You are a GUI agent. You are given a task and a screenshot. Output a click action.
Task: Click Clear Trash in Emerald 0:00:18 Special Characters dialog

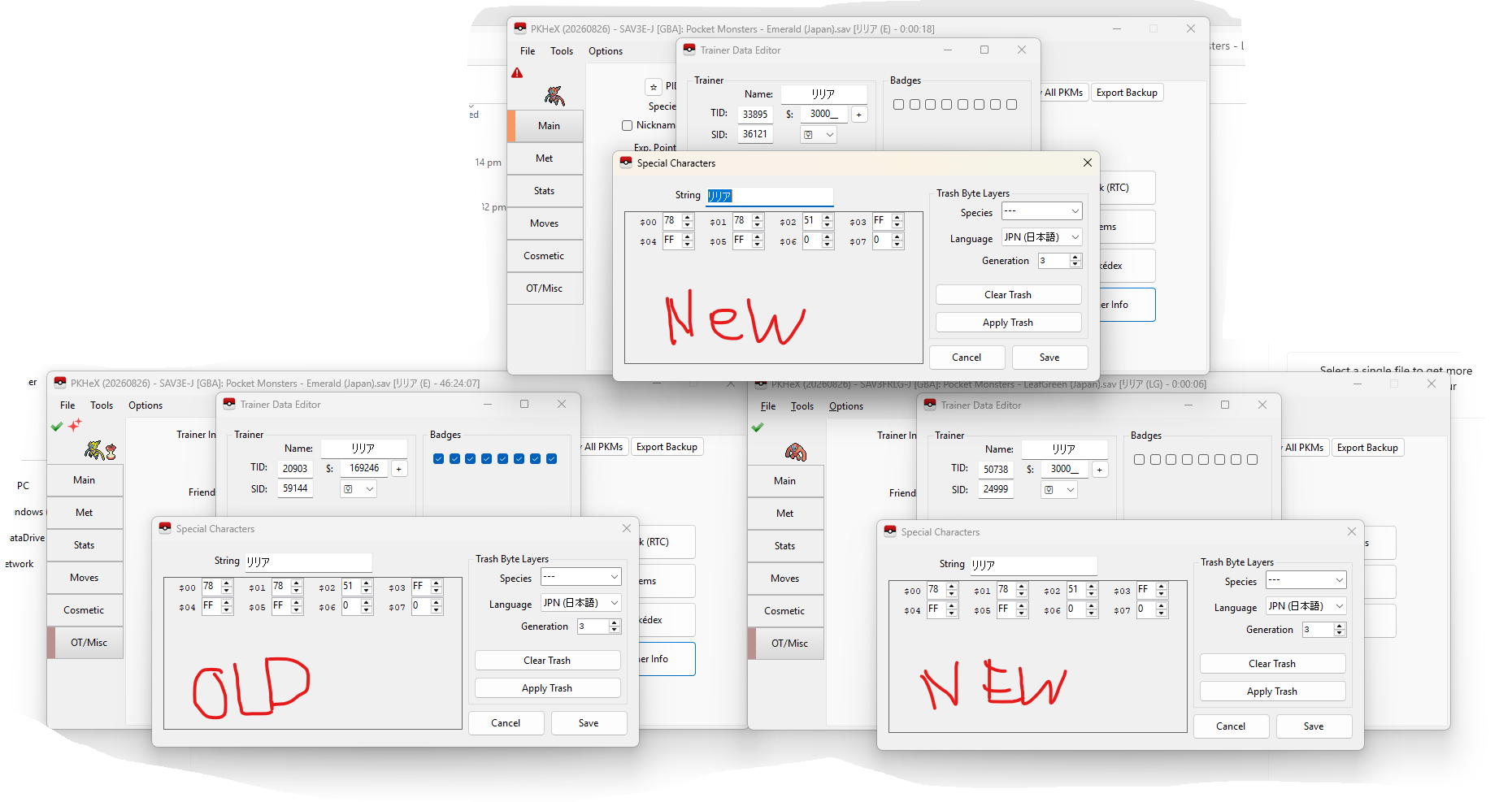click(x=1008, y=295)
